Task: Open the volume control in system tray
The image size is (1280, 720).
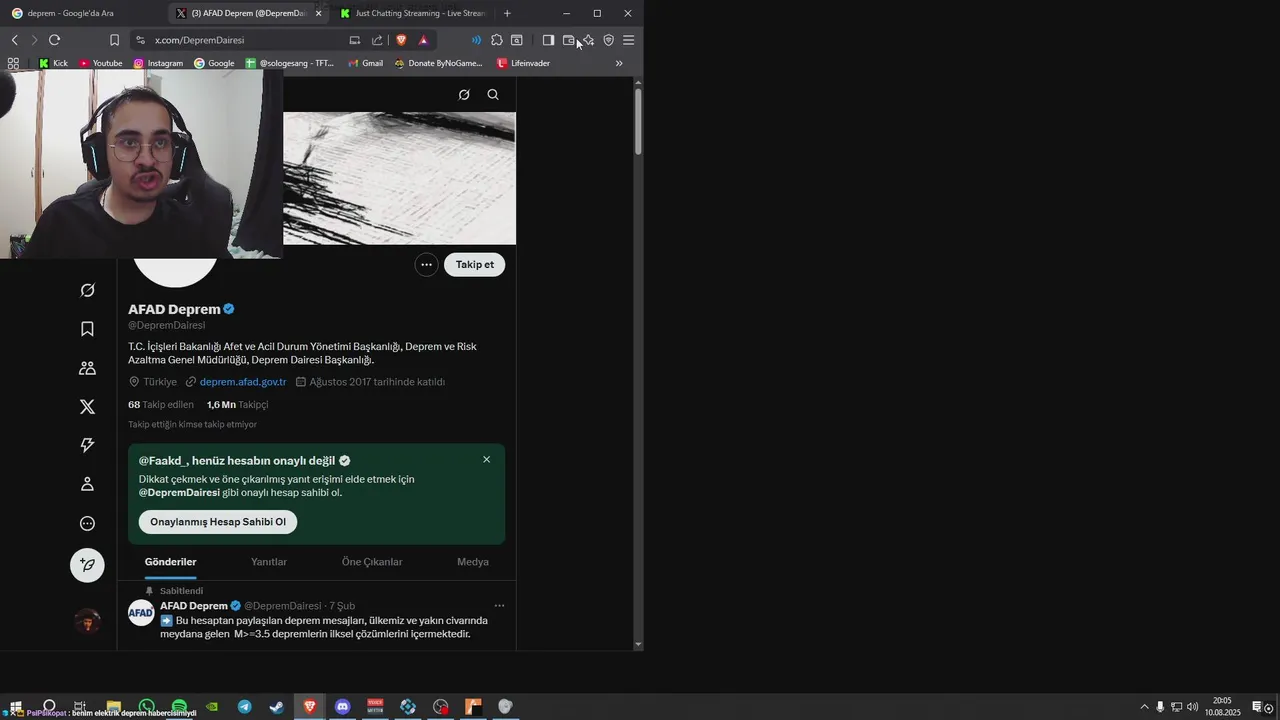Action: coord(1192,707)
